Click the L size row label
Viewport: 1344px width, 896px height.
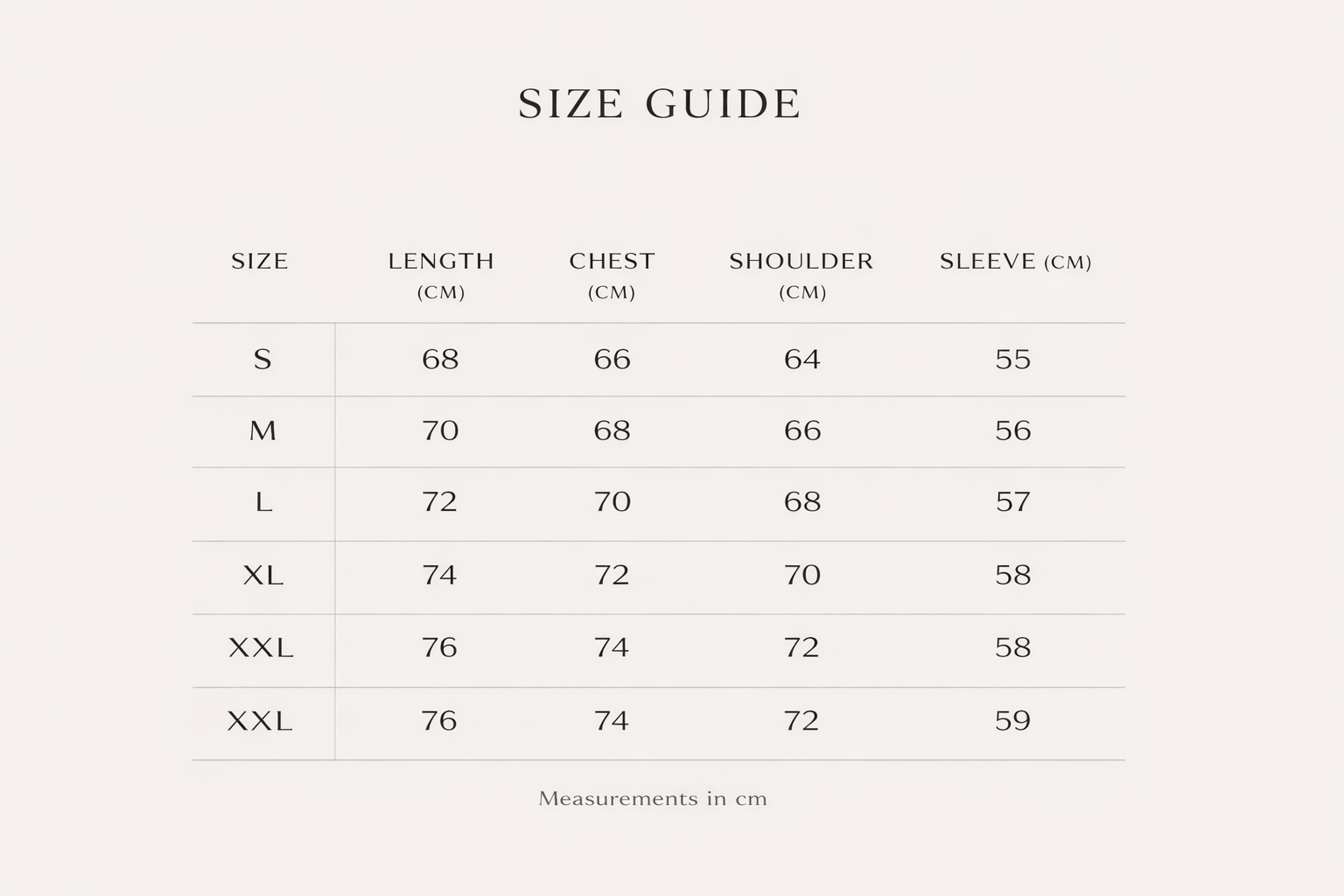point(263,502)
